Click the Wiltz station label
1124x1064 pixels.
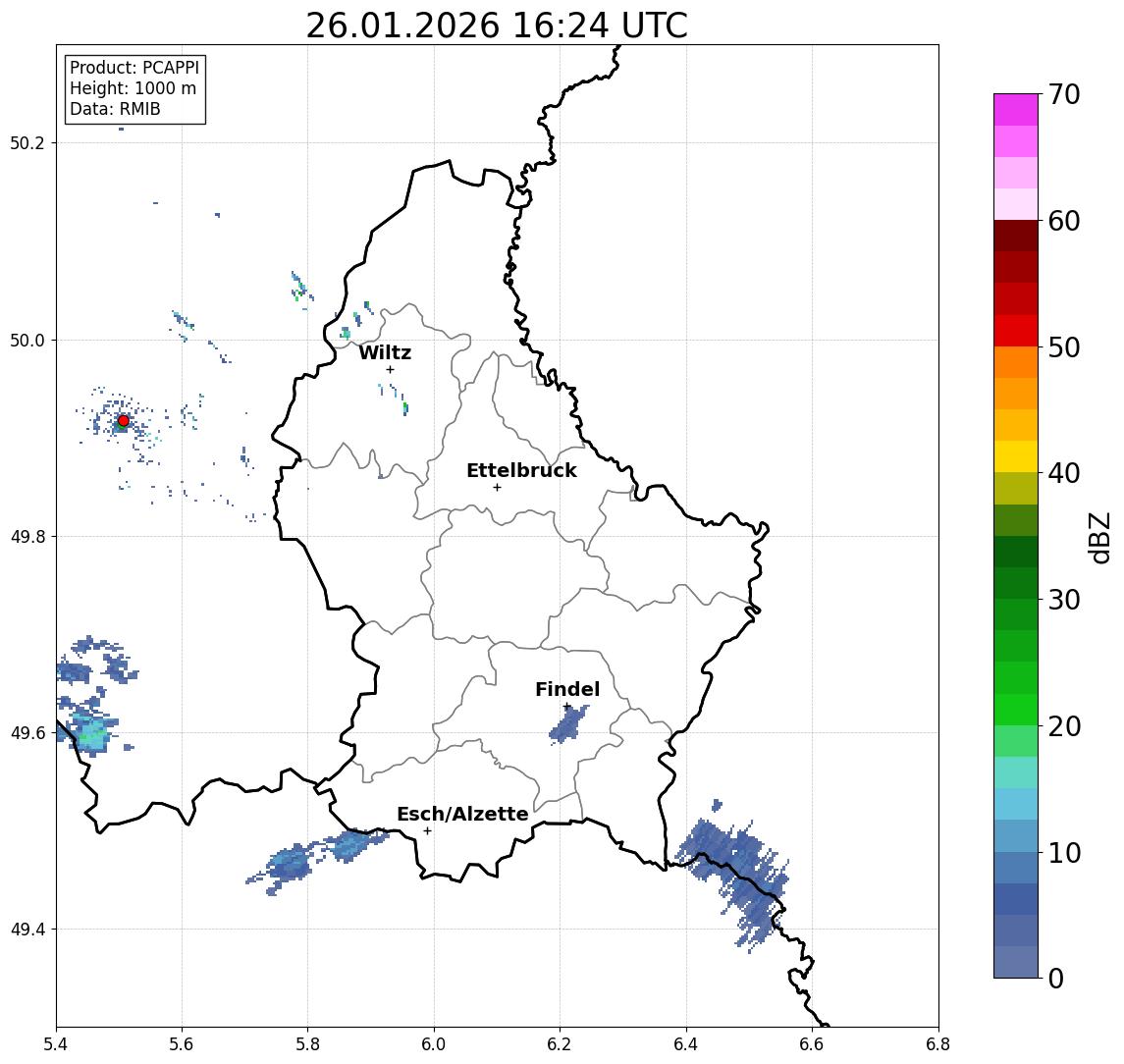coord(385,352)
